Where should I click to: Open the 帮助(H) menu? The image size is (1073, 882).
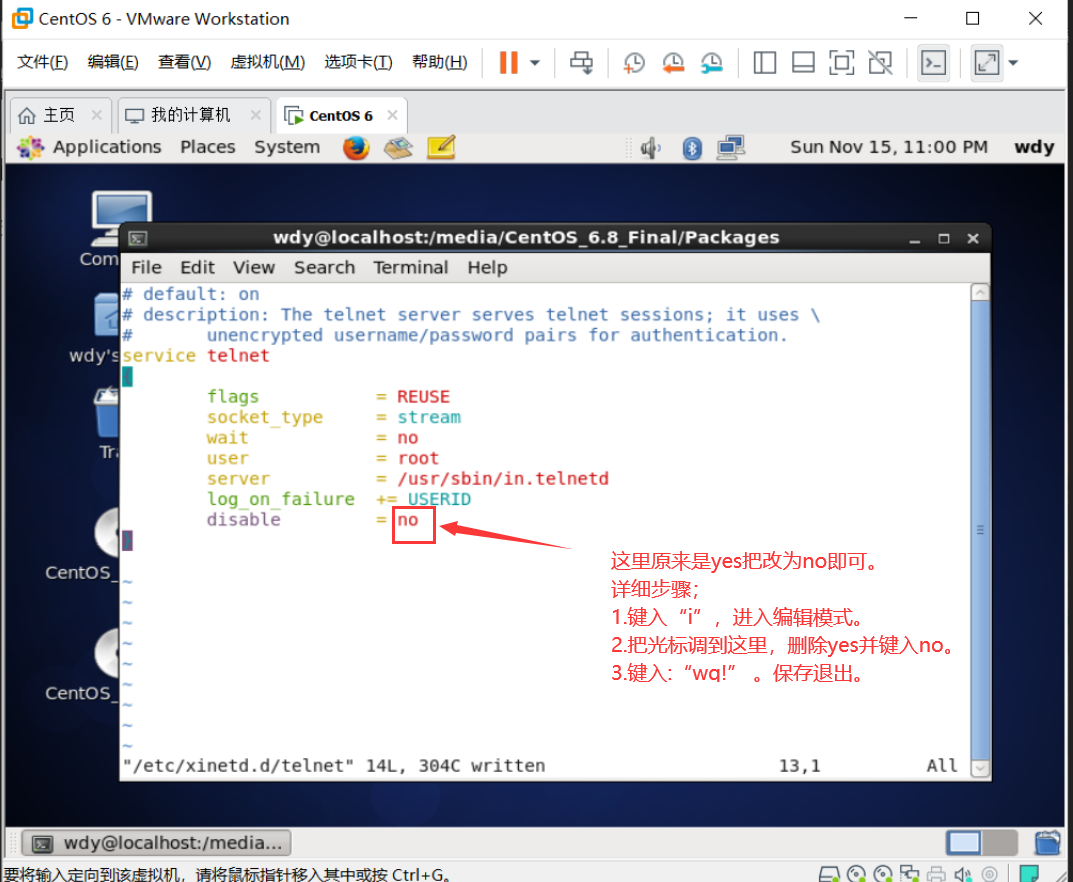pos(439,62)
